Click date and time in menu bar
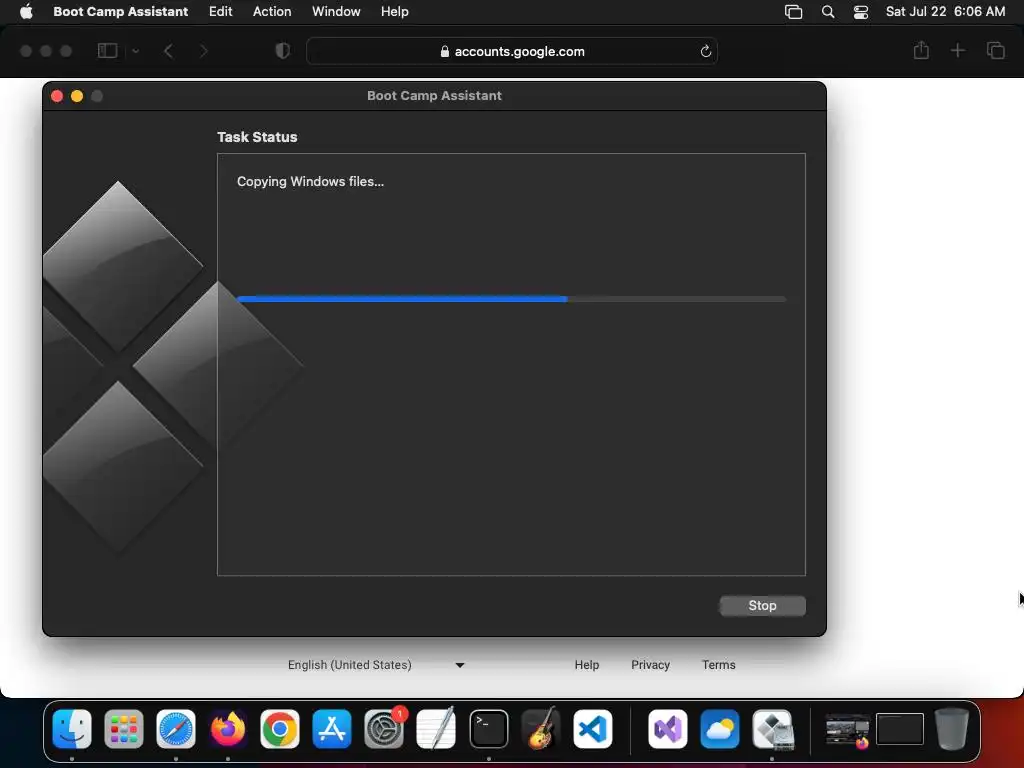The height and width of the screenshot is (768, 1024). tap(945, 11)
